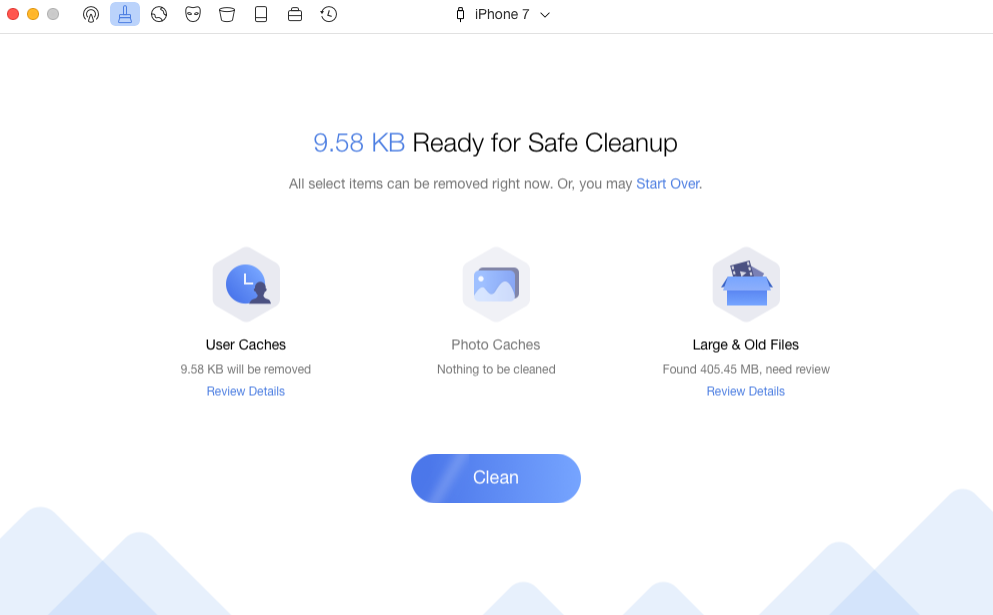Open the briefcase Toolbox icon
The height and width of the screenshot is (615, 993).
[295, 14]
